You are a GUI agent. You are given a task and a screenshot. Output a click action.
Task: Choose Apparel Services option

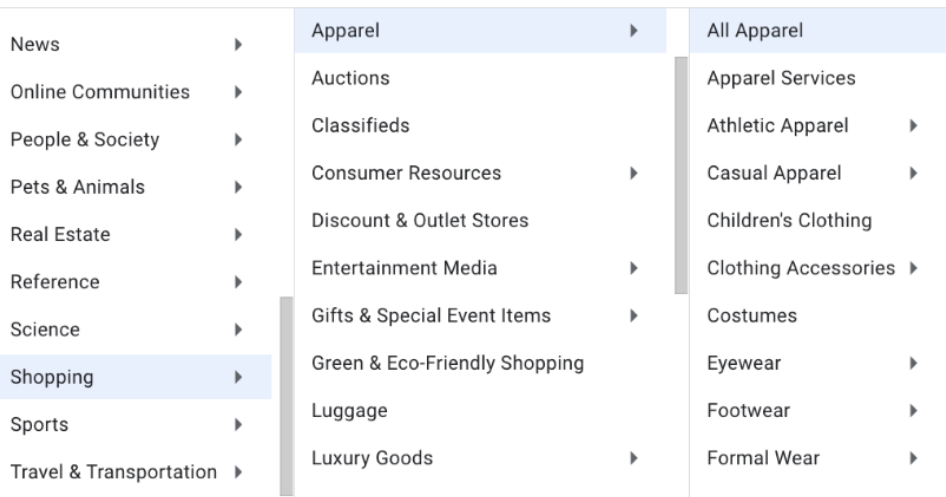pos(780,78)
